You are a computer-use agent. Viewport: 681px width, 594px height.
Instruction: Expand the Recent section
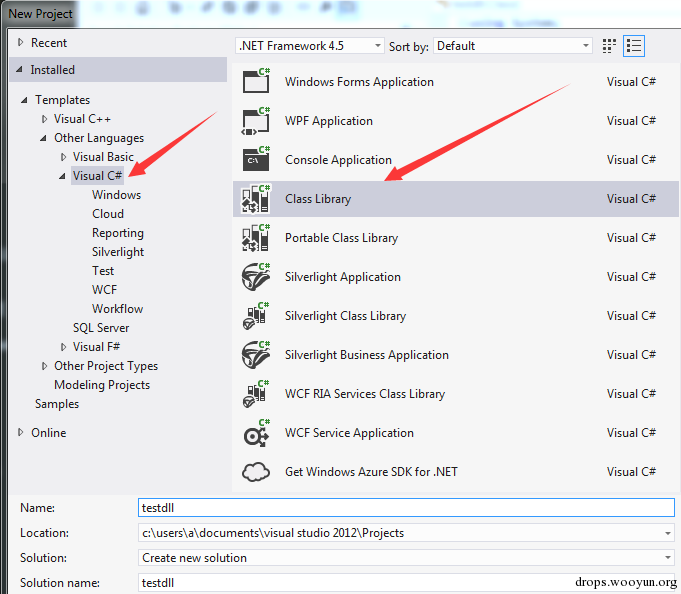(x=20, y=42)
